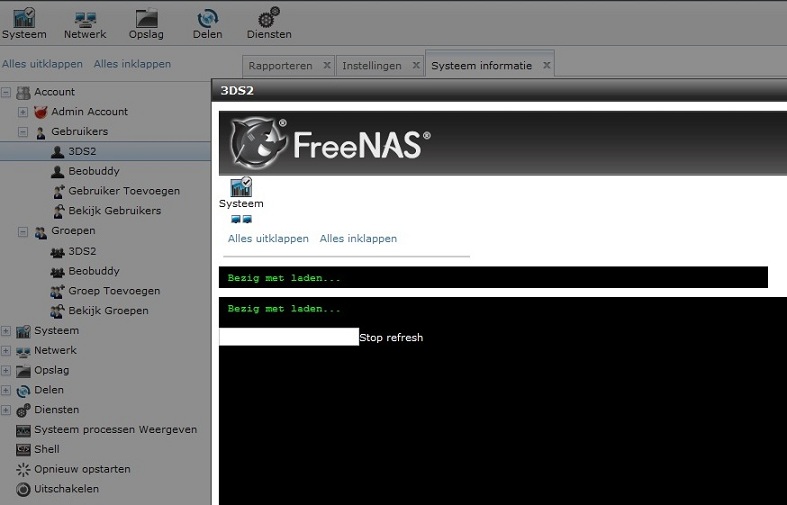Click the red Admin Account devil icon

point(41,112)
